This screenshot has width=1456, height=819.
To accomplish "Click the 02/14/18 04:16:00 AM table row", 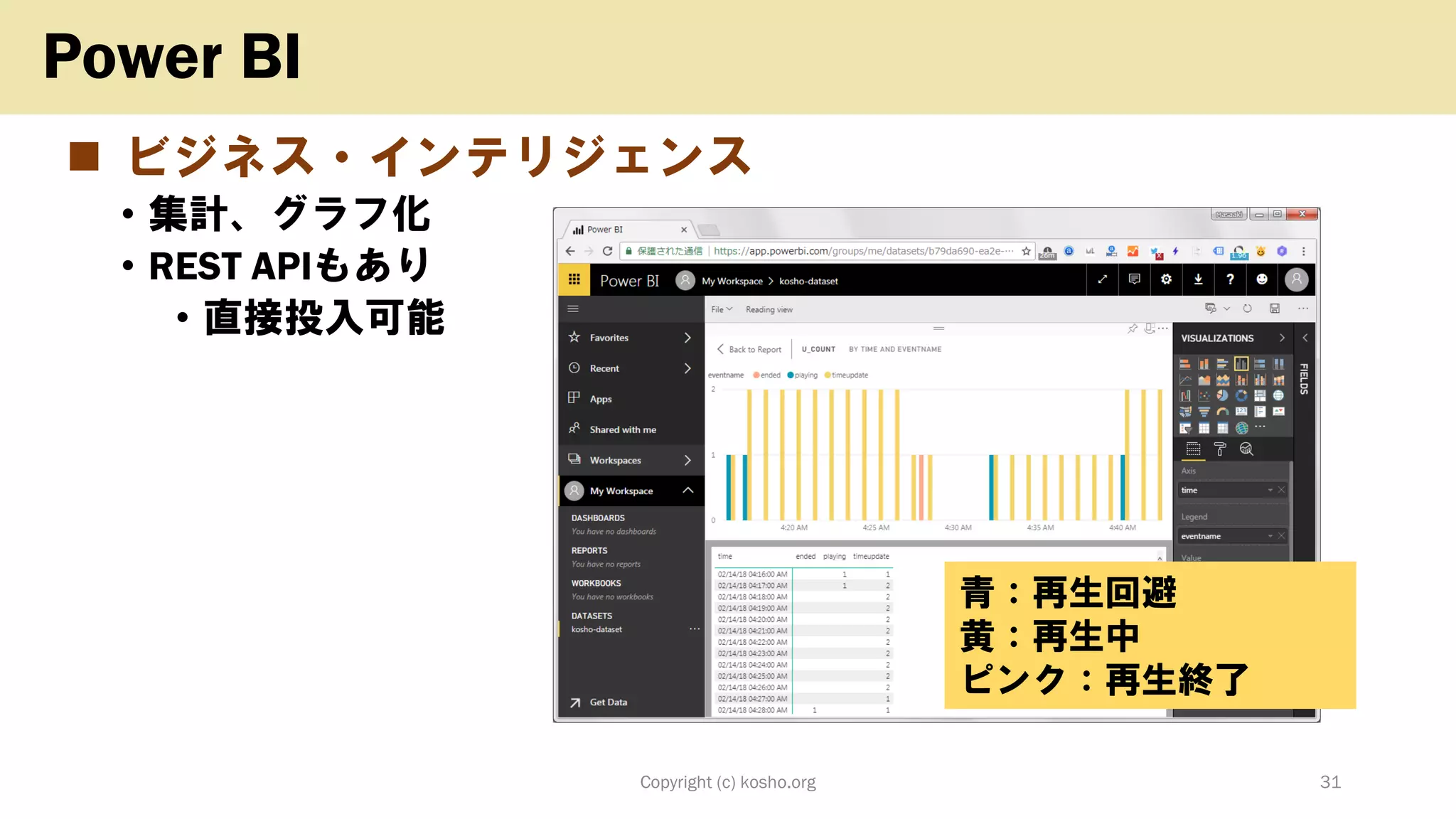I will click(x=803, y=574).
